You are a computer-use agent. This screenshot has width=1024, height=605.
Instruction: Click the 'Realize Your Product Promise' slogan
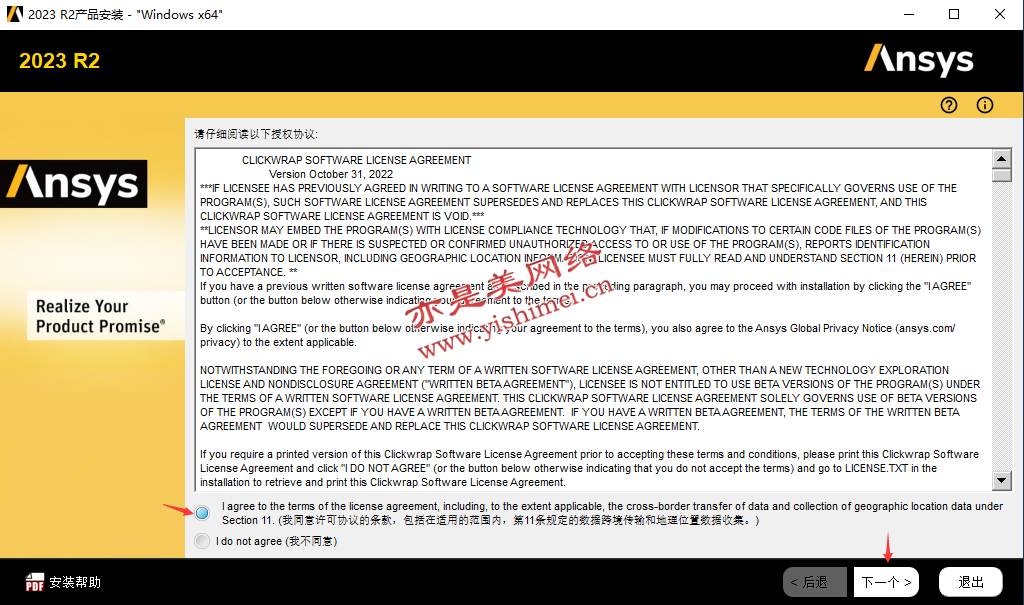(x=101, y=316)
